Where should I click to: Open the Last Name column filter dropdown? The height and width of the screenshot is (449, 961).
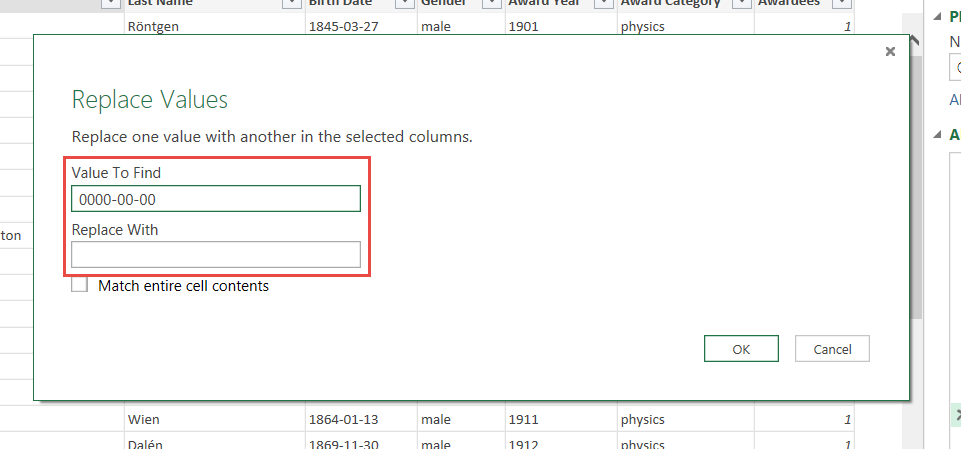point(291,3)
